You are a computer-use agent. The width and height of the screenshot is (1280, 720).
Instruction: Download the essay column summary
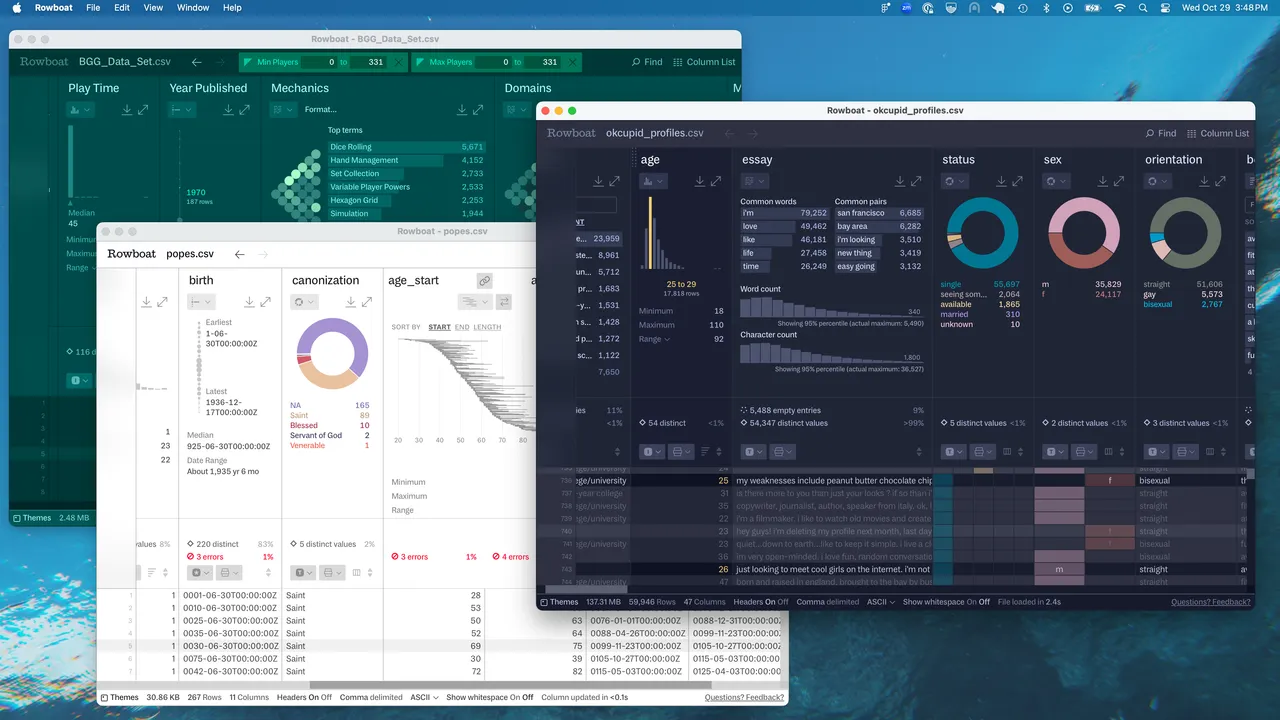[901, 181]
